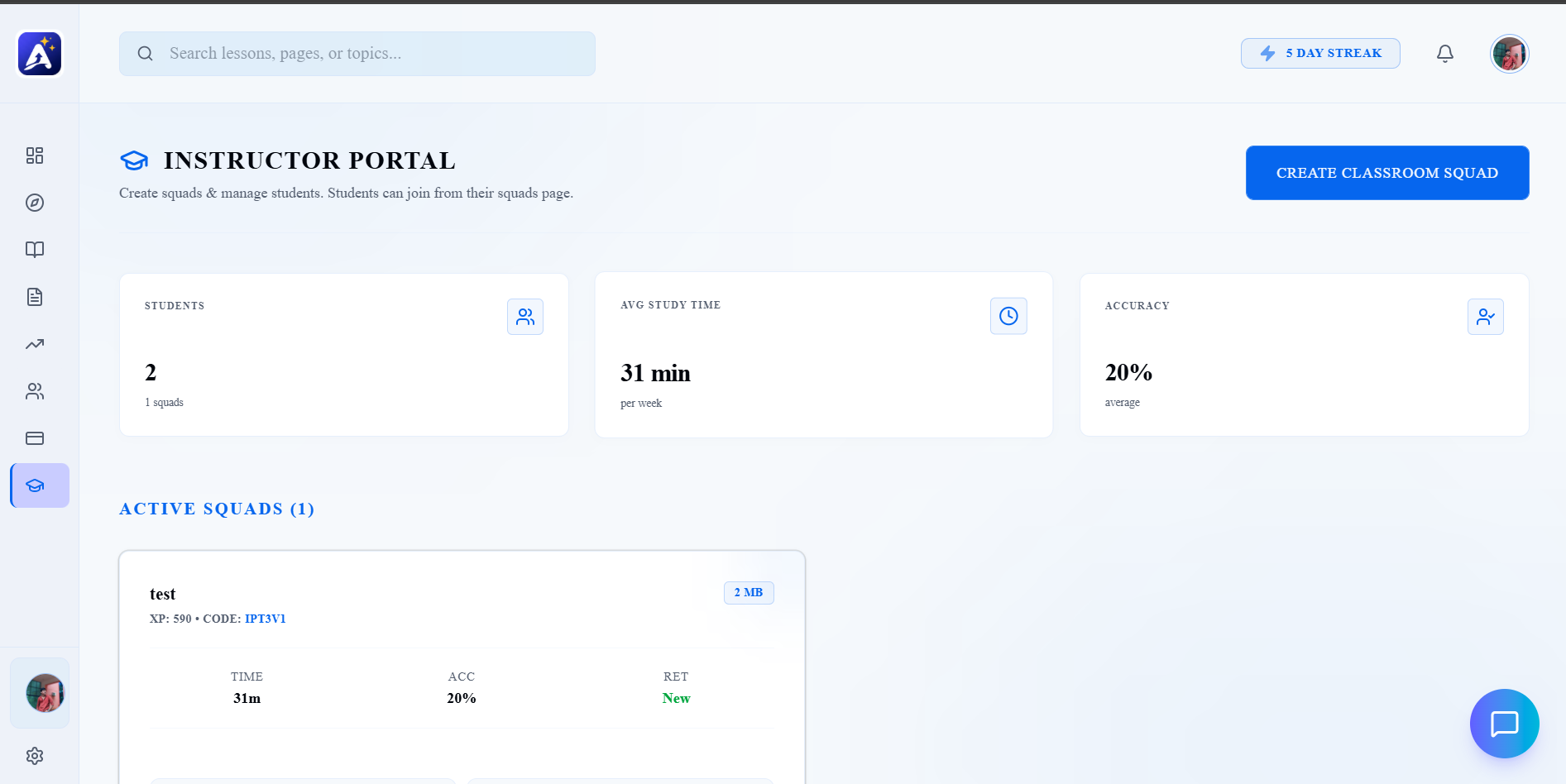Screen dimensions: 1566x784
Task: Click the magnifier search icon
Action: 146,54
